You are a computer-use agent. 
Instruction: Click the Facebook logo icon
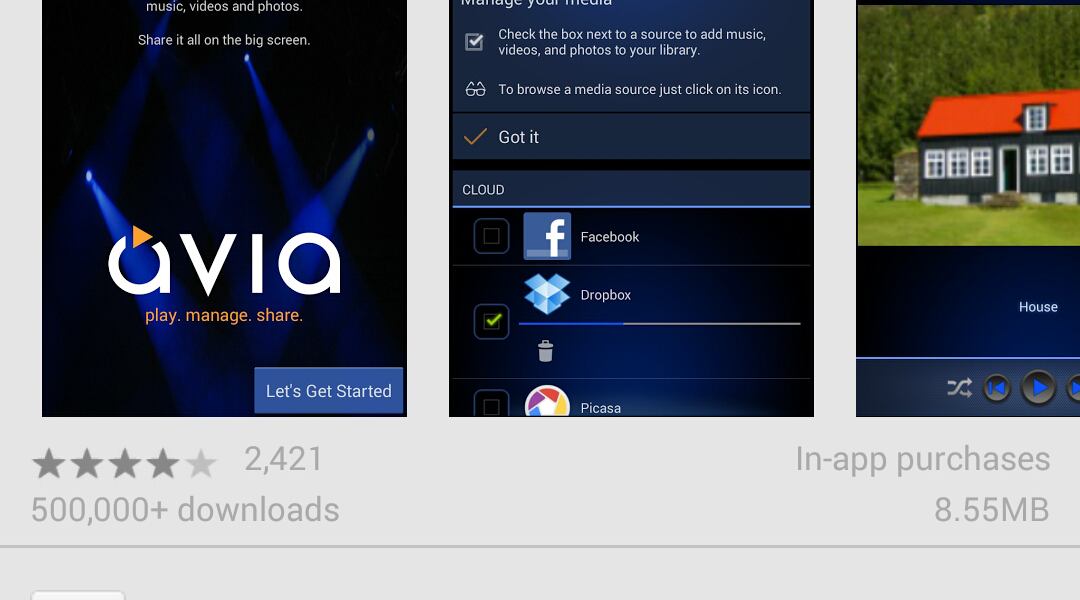point(547,236)
